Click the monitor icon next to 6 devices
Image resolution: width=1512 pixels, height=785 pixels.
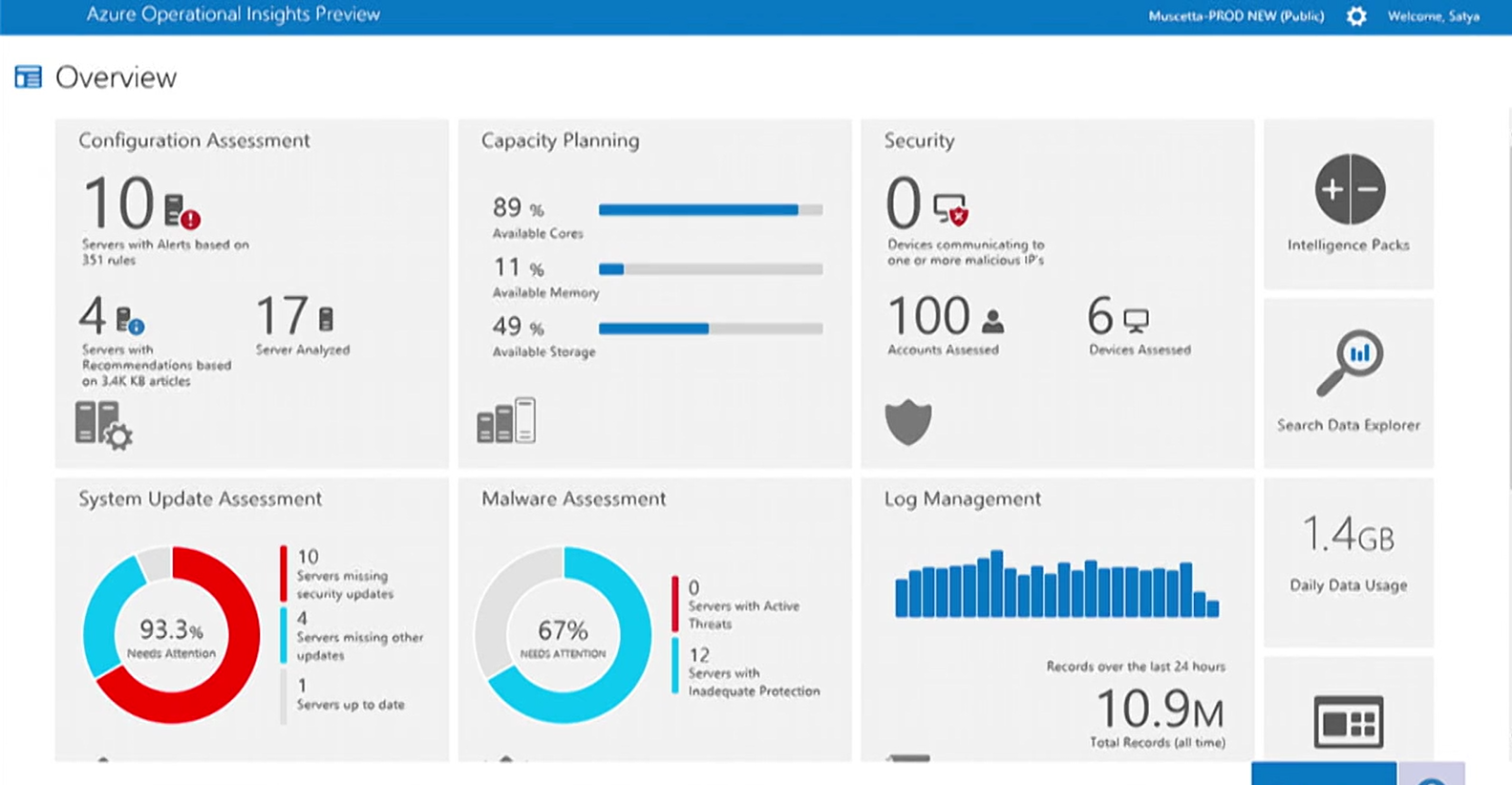1136,321
